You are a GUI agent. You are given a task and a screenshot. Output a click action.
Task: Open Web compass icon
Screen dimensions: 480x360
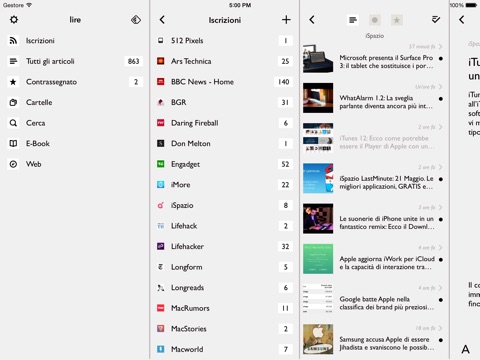(13, 164)
